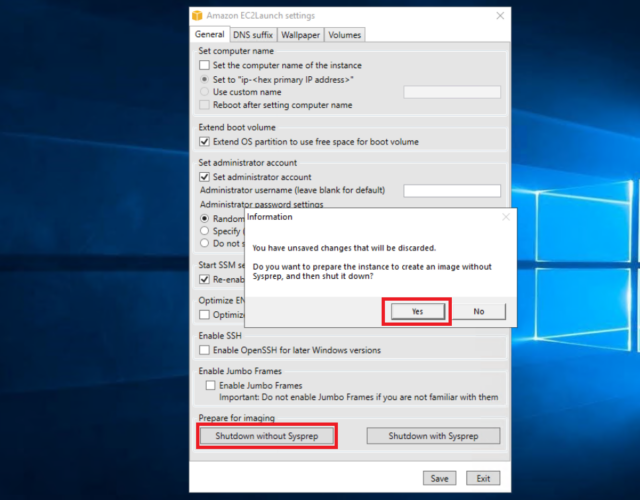Viewport: 640px width, 500px height.
Task: Click 'Administrator password settings' label
Action: point(261,204)
